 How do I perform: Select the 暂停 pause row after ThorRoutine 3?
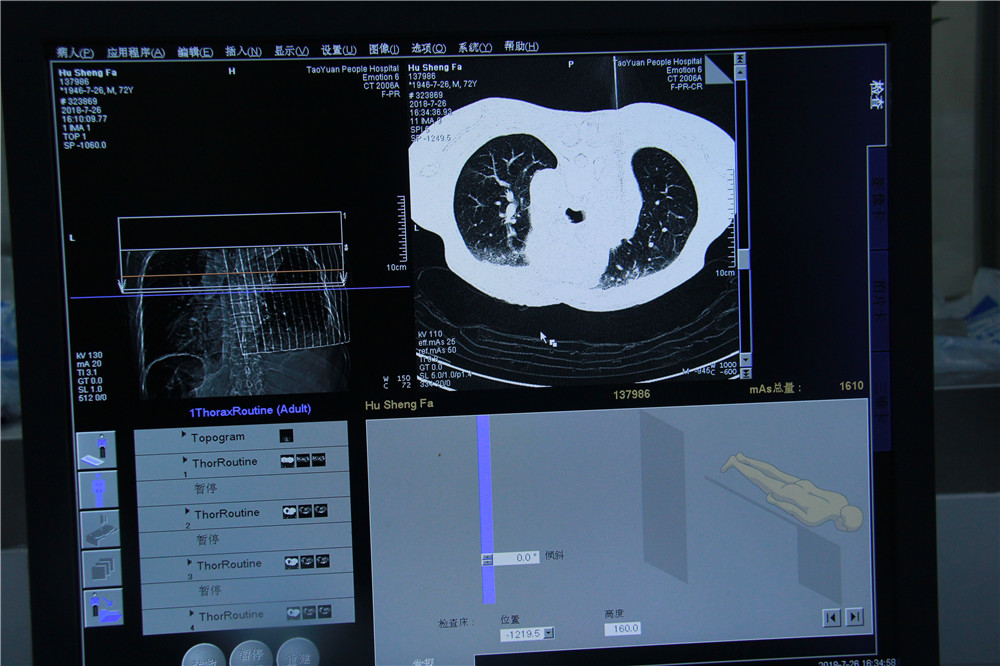coord(247,591)
